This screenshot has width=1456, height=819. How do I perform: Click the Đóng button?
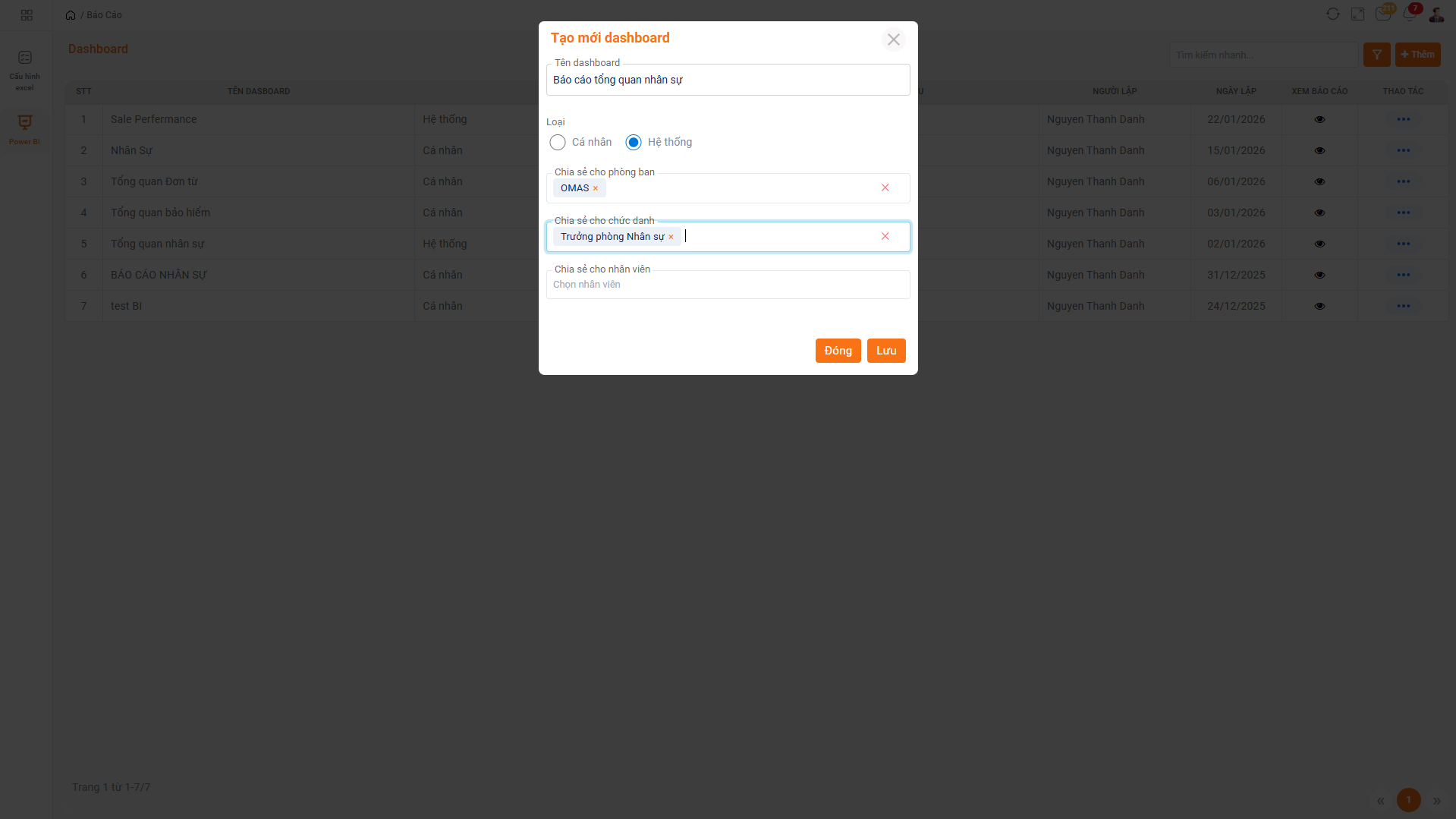click(x=838, y=351)
